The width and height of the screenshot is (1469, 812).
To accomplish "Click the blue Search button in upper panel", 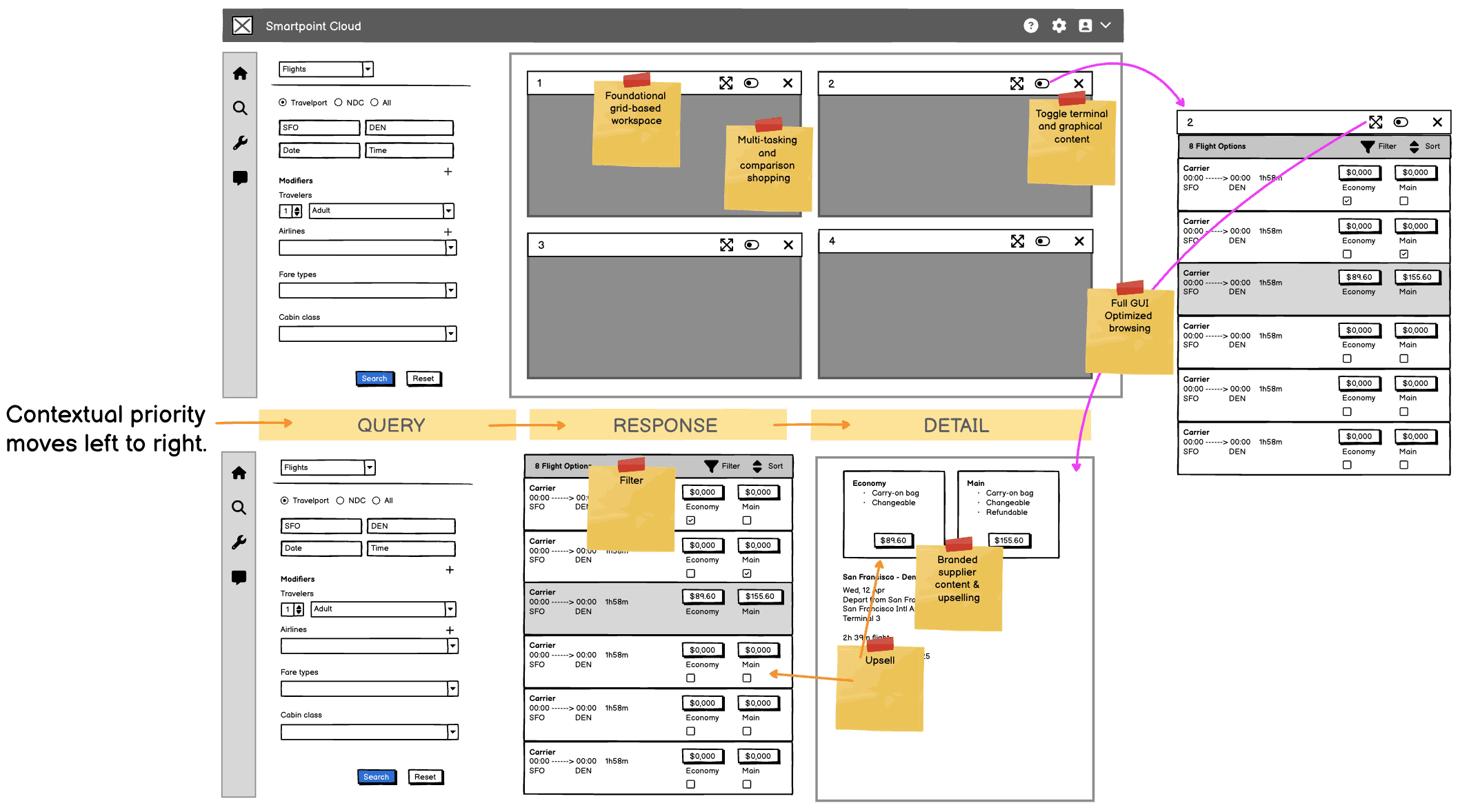I will [x=374, y=378].
